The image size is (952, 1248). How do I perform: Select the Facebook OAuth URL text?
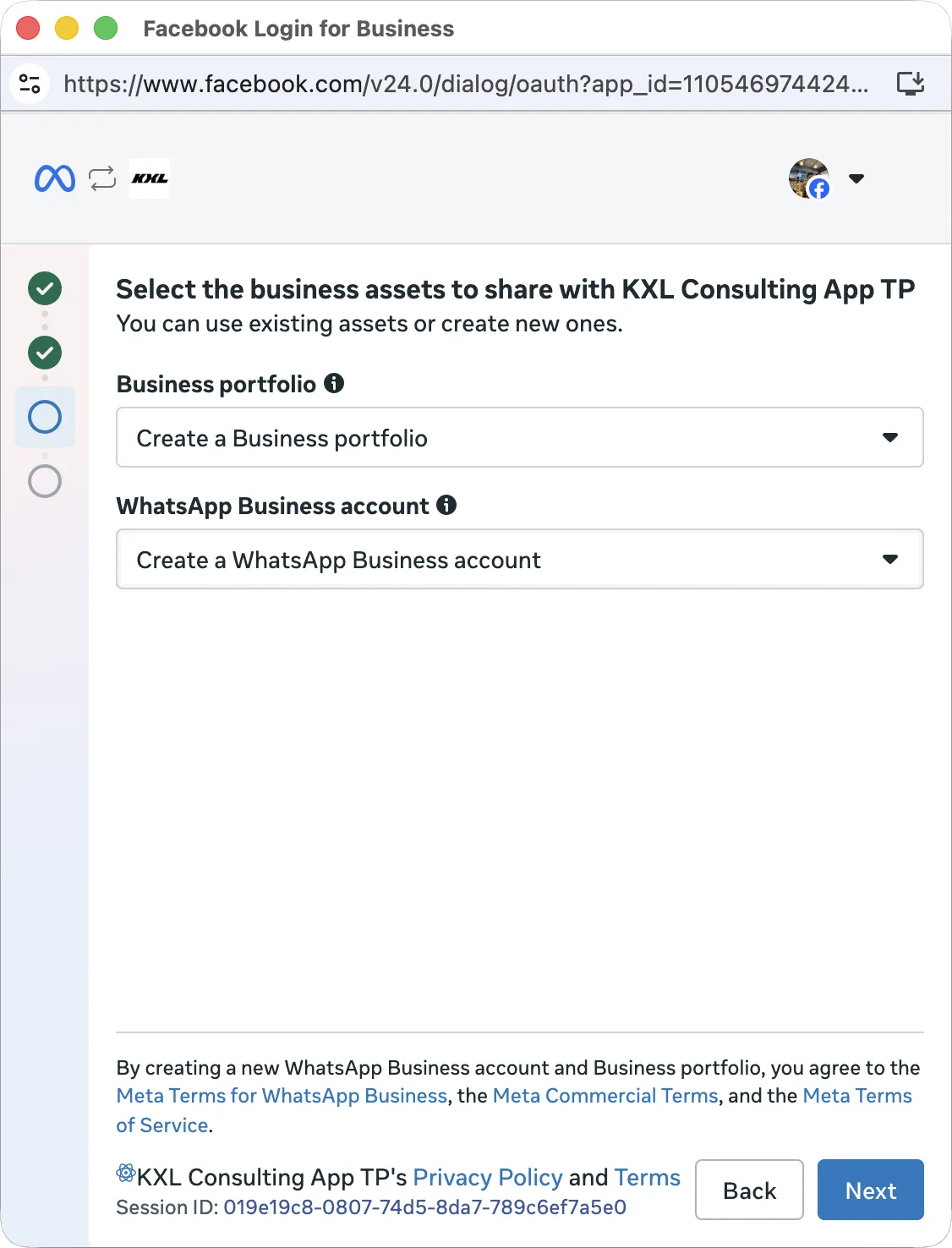pyautogui.click(x=466, y=84)
